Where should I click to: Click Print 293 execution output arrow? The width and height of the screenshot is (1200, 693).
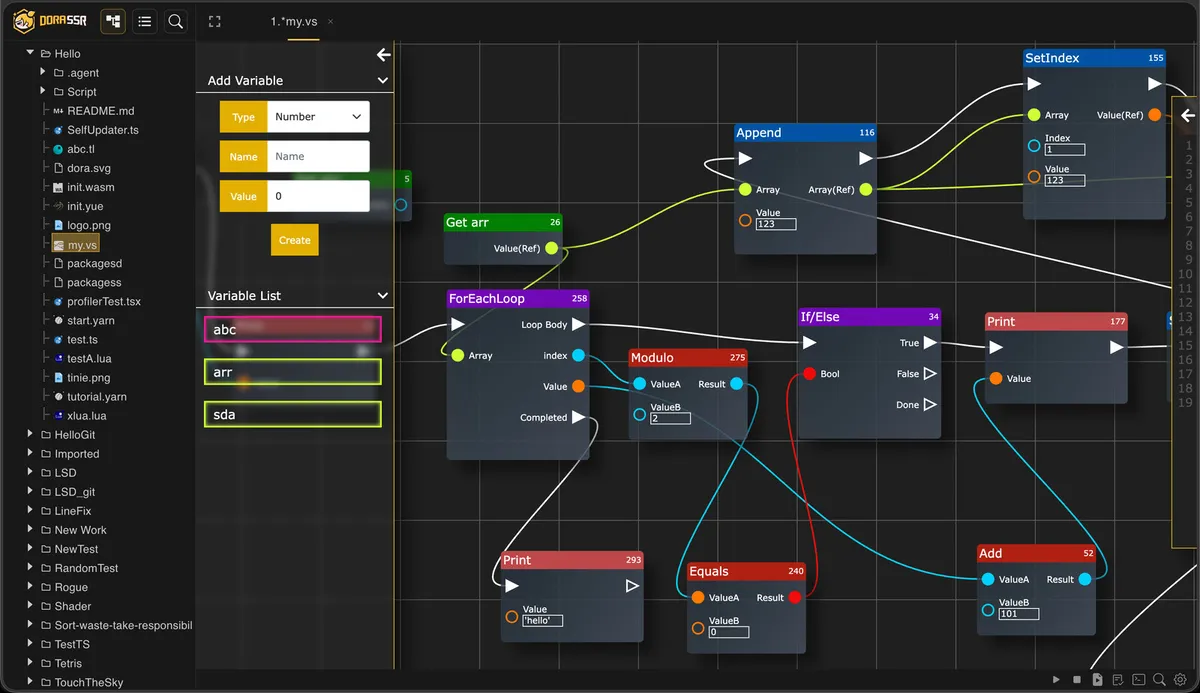[x=632, y=586]
